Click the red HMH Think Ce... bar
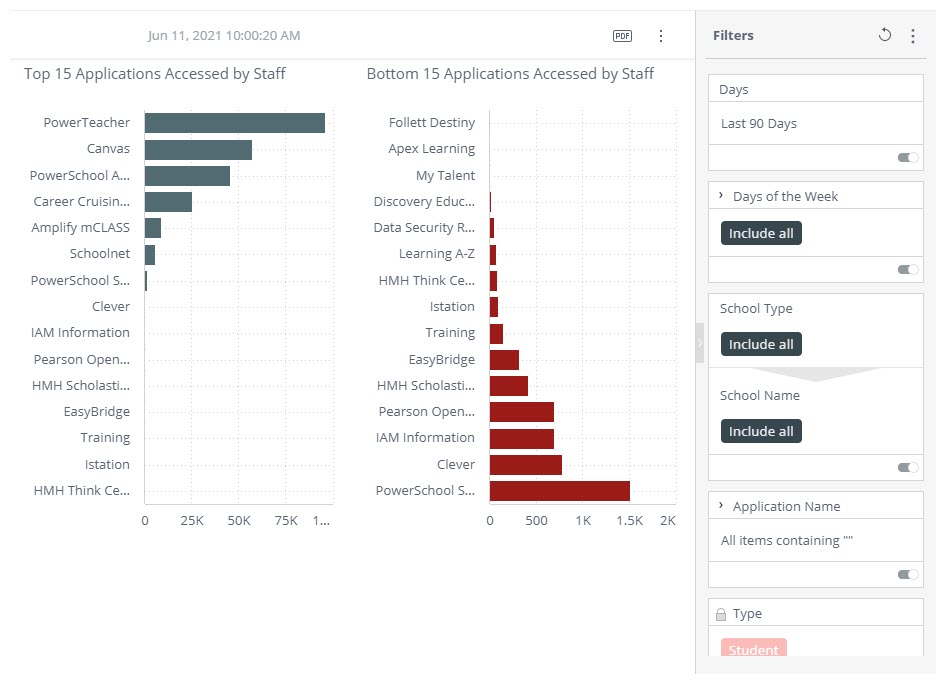The height and width of the screenshot is (683, 943). click(493, 281)
